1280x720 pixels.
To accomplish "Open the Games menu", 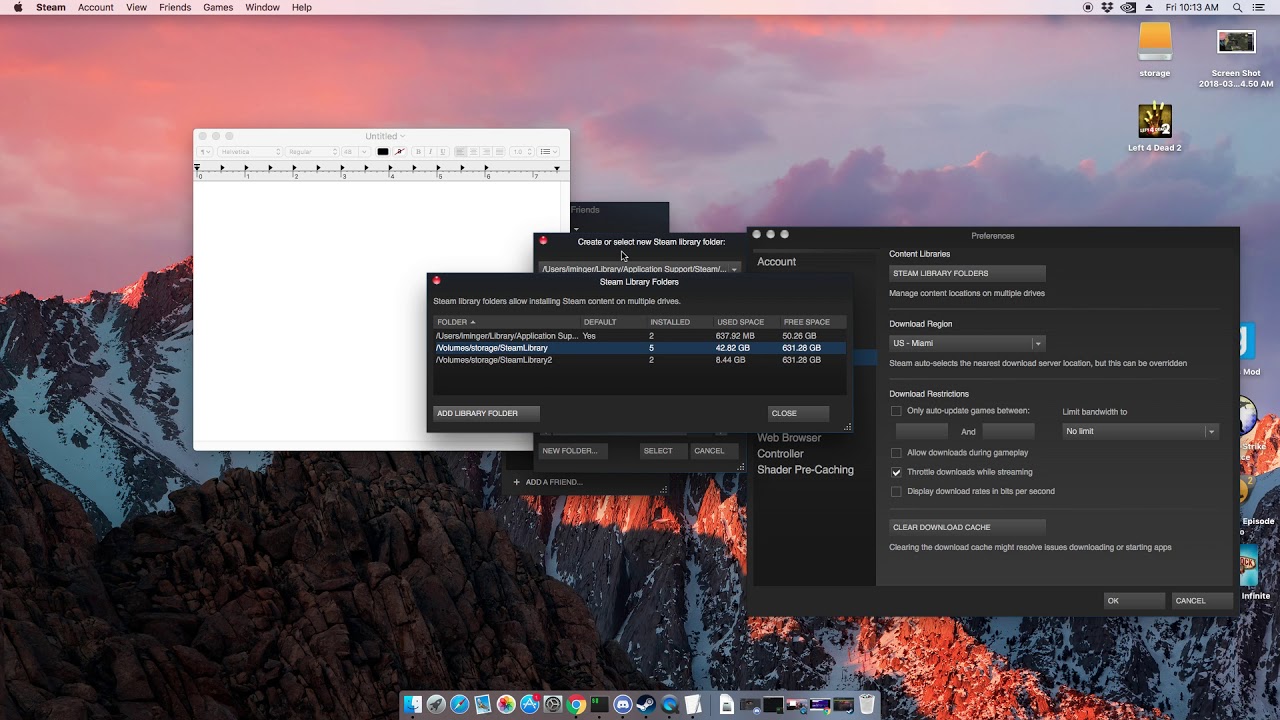I will coord(218,7).
